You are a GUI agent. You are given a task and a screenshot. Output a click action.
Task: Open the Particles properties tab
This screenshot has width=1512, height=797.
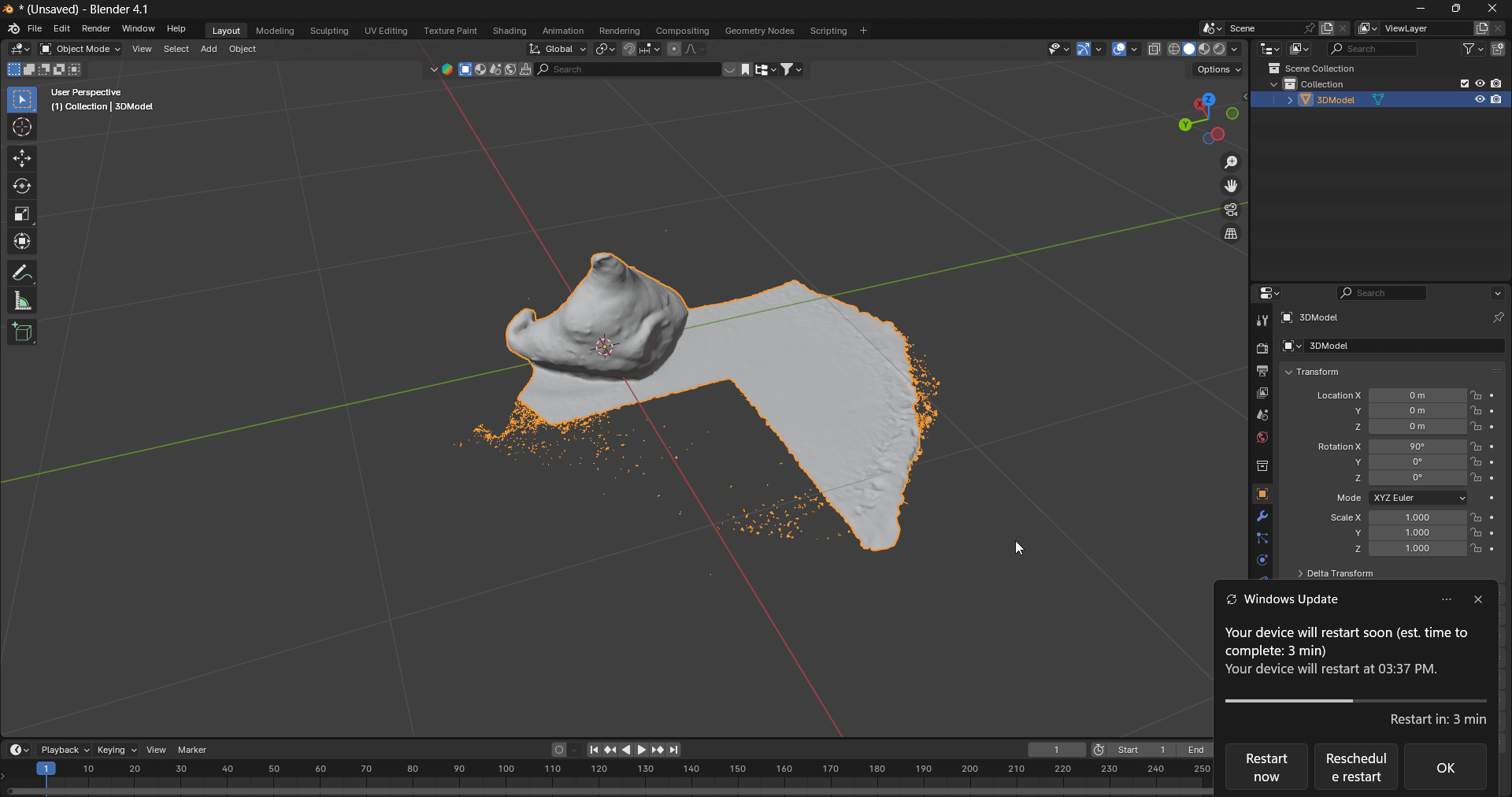[x=1262, y=538]
